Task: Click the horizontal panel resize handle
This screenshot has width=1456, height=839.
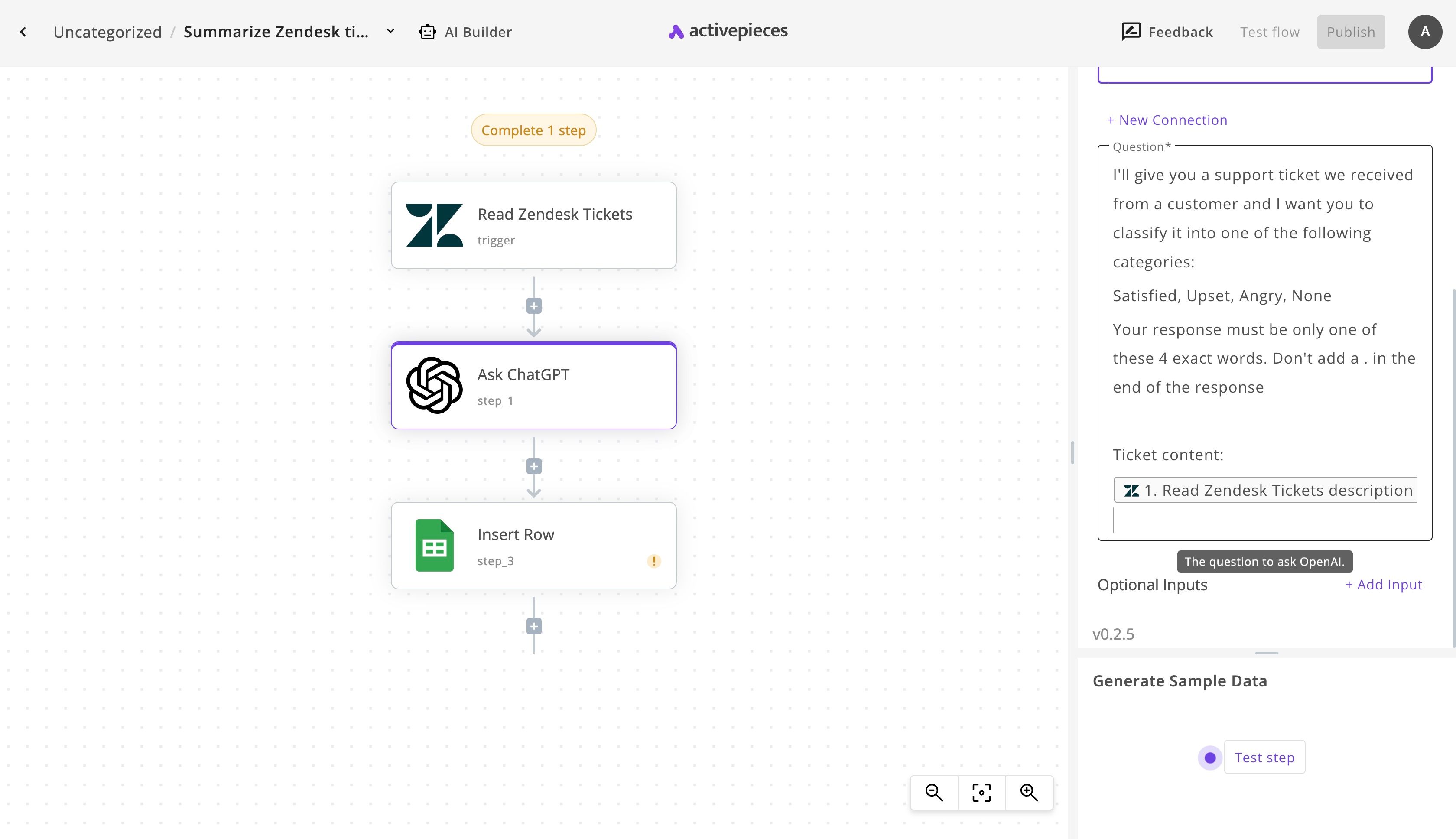Action: pos(1267,653)
